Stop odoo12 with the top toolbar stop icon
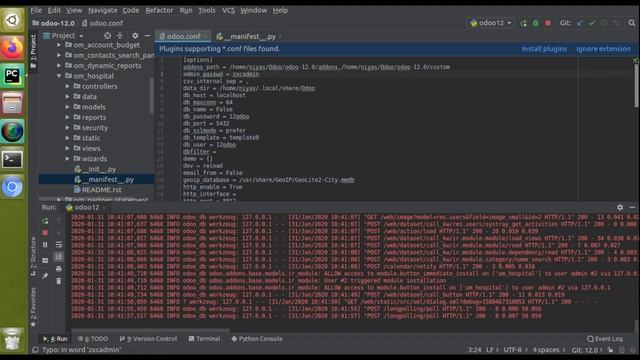The height and width of the screenshot is (360, 640). coord(548,23)
